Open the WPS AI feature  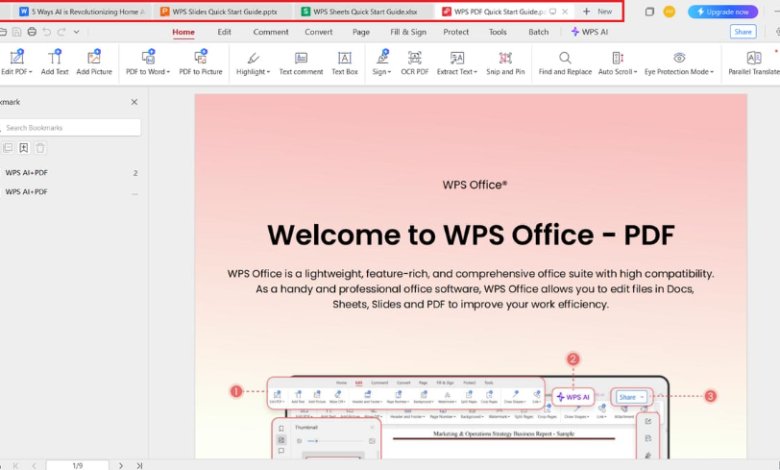[589, 32]
